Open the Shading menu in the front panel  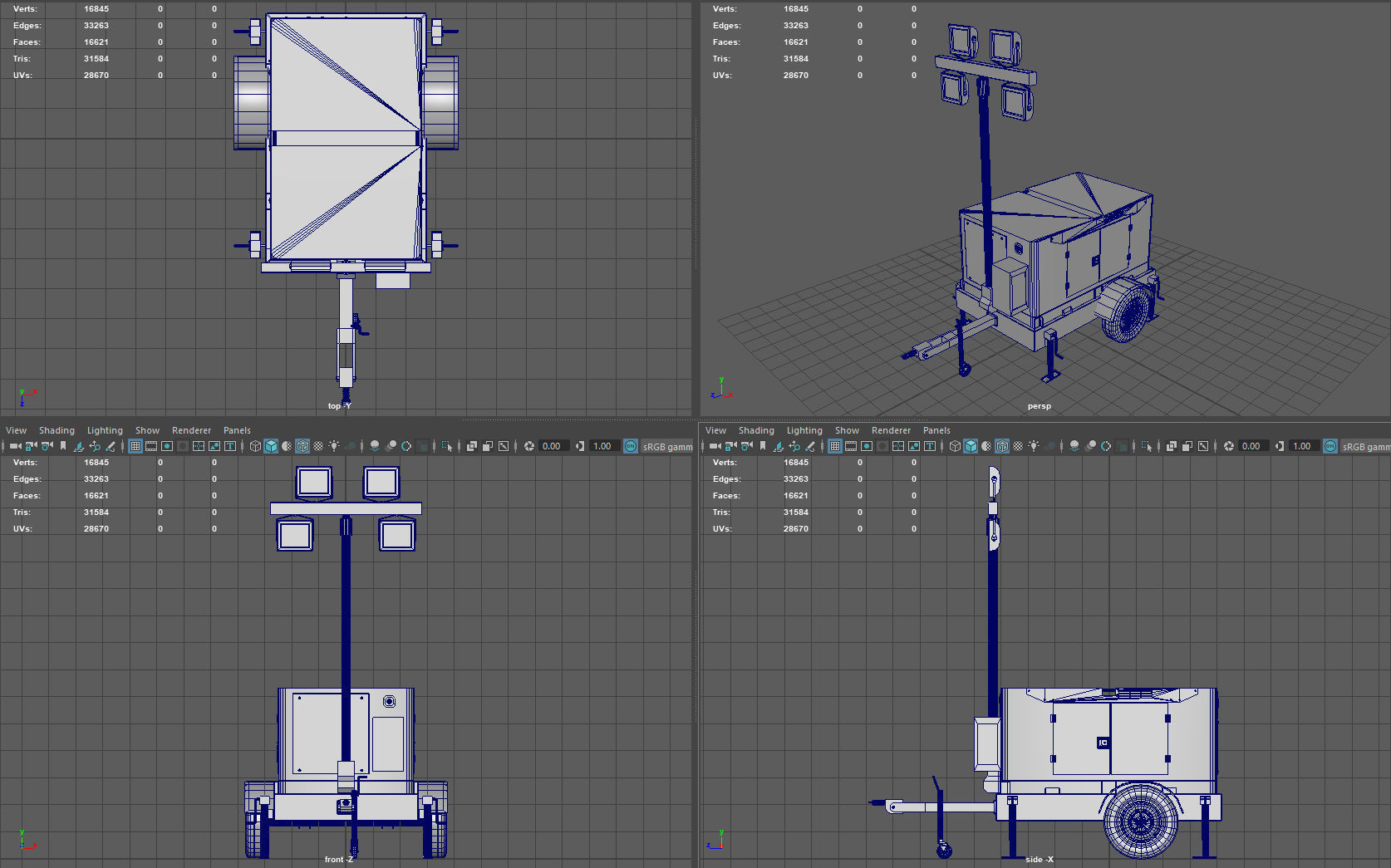tap(57, 430)
